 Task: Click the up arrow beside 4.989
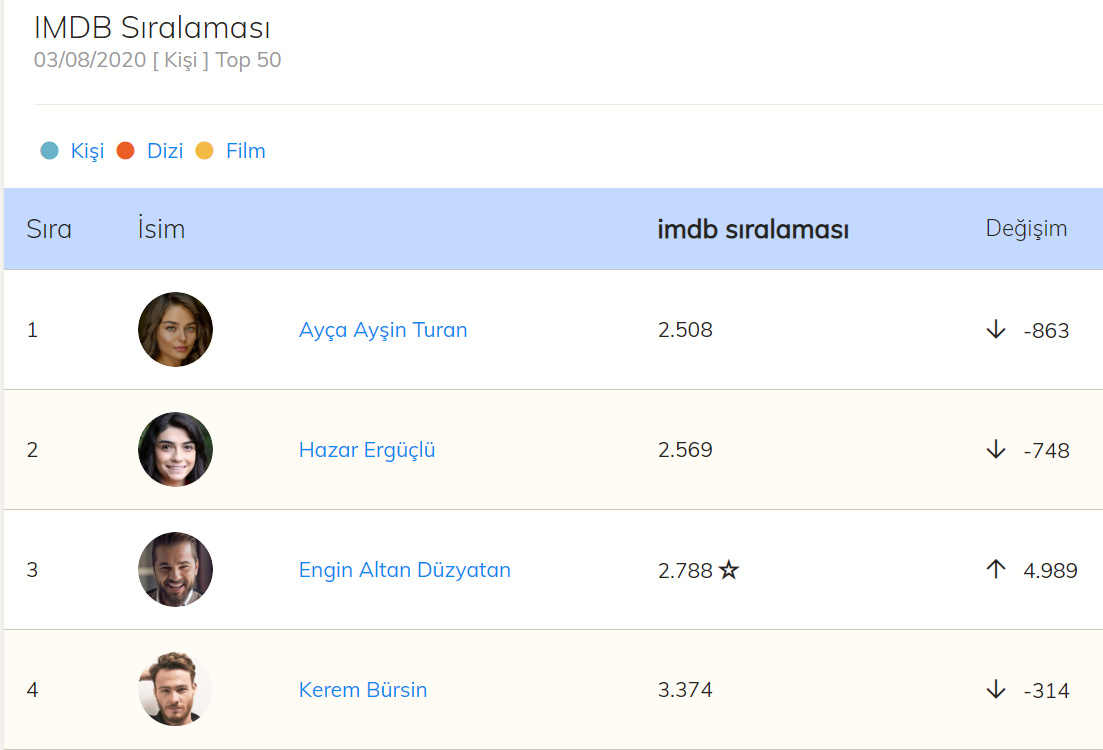coord(996,570)
